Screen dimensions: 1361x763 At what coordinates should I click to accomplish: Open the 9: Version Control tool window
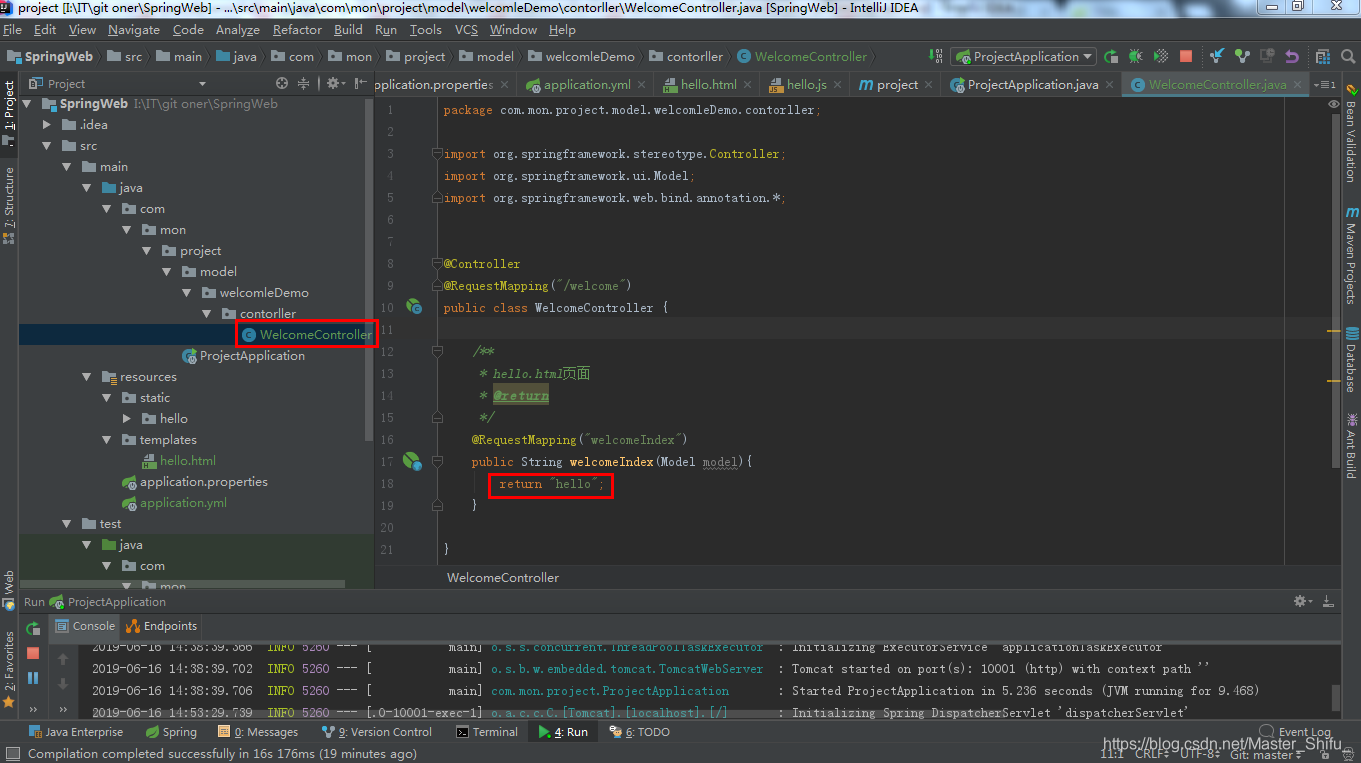coord(376,732)
